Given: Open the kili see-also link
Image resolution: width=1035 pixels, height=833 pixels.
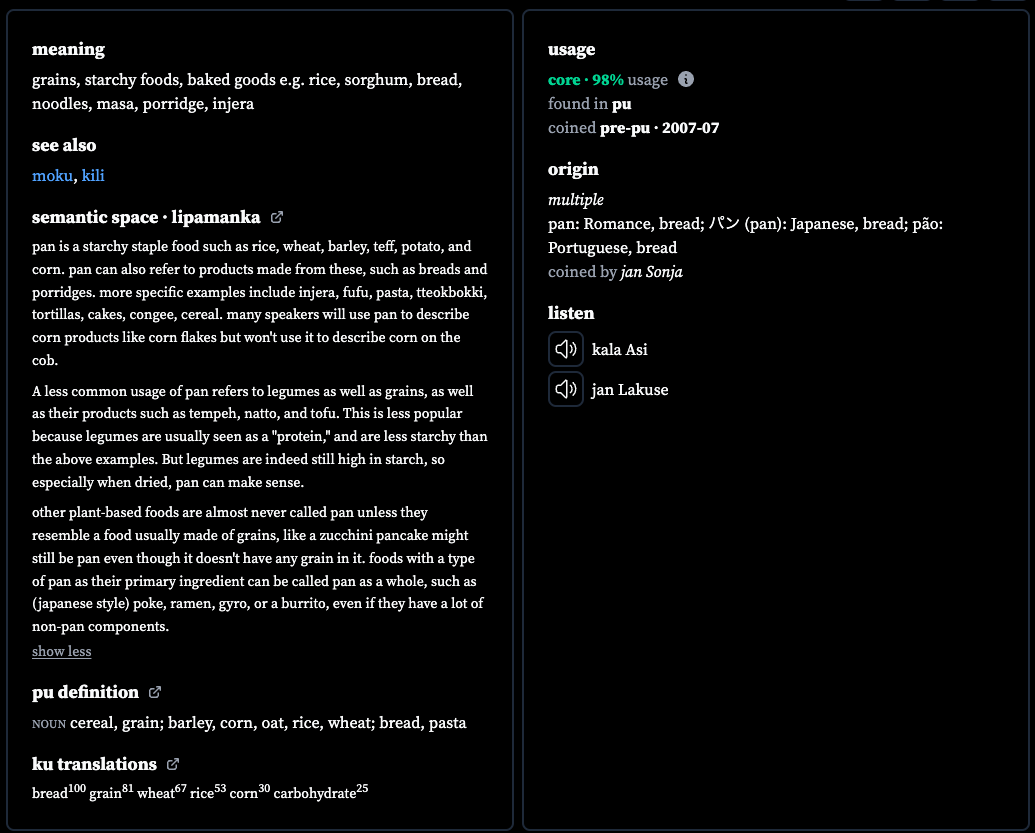Looking at the screenshot, I should tap(93, 176).
